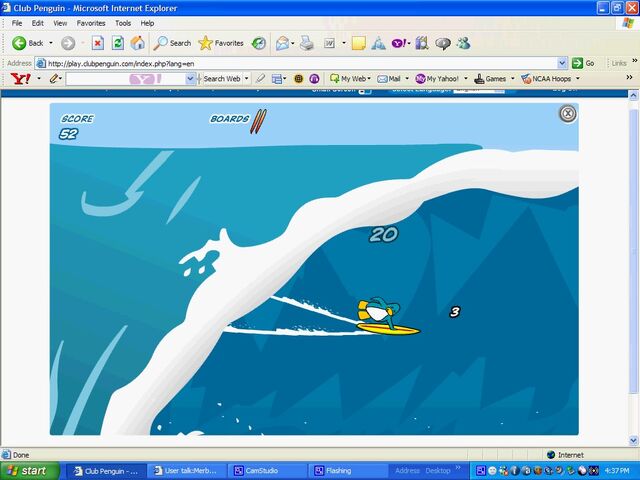The image size is (640, 480).
Task: Click the vertical scrollbar up arrow
Action: click(x=633, y=96)
